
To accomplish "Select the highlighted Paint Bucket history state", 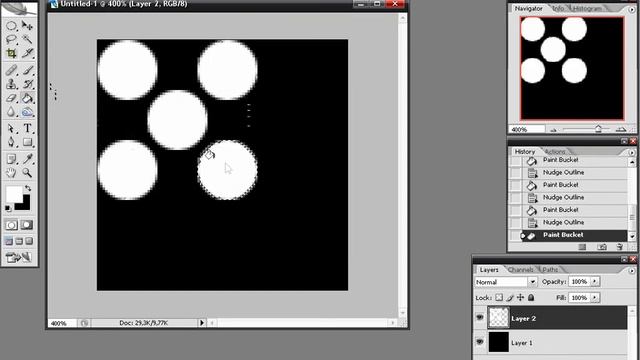I will coord(574,235).
